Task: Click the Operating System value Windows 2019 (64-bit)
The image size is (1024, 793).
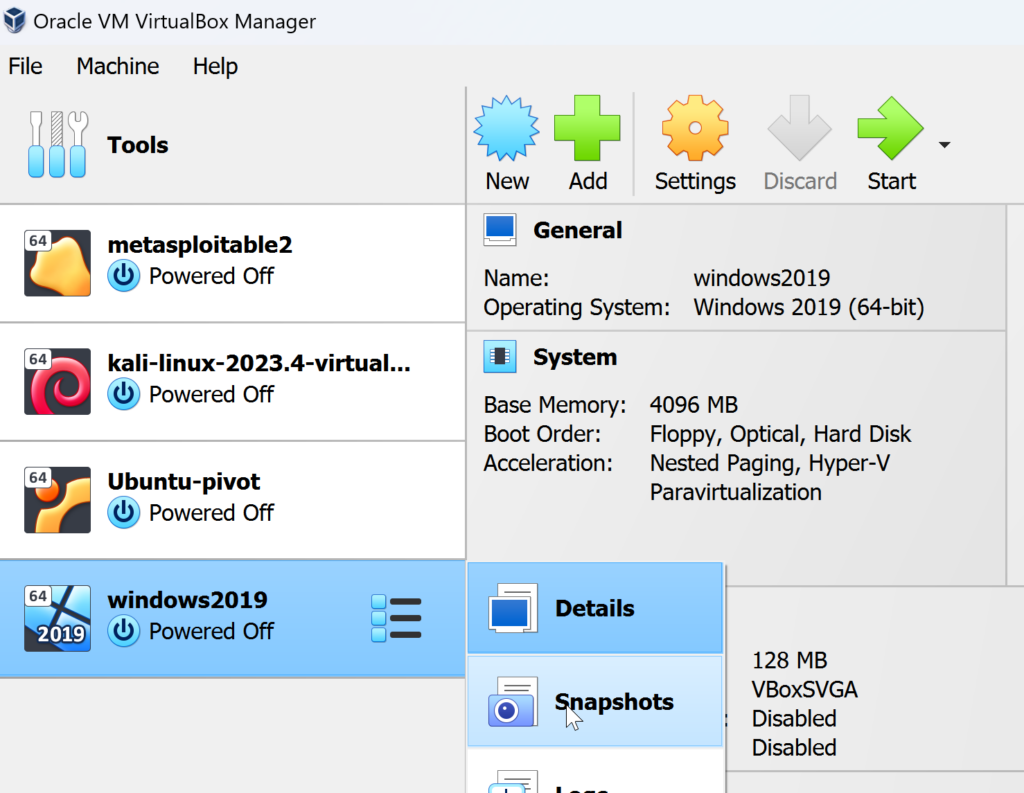Action: pos(808,307)
